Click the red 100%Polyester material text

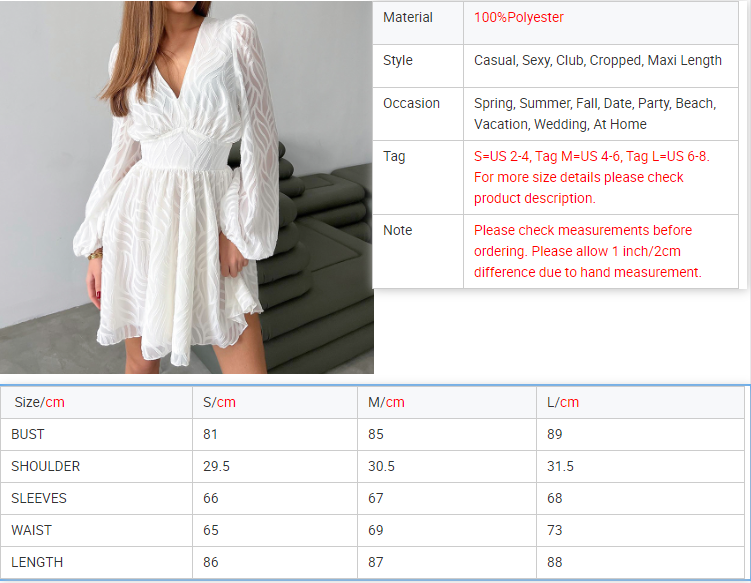click(519, 18)
